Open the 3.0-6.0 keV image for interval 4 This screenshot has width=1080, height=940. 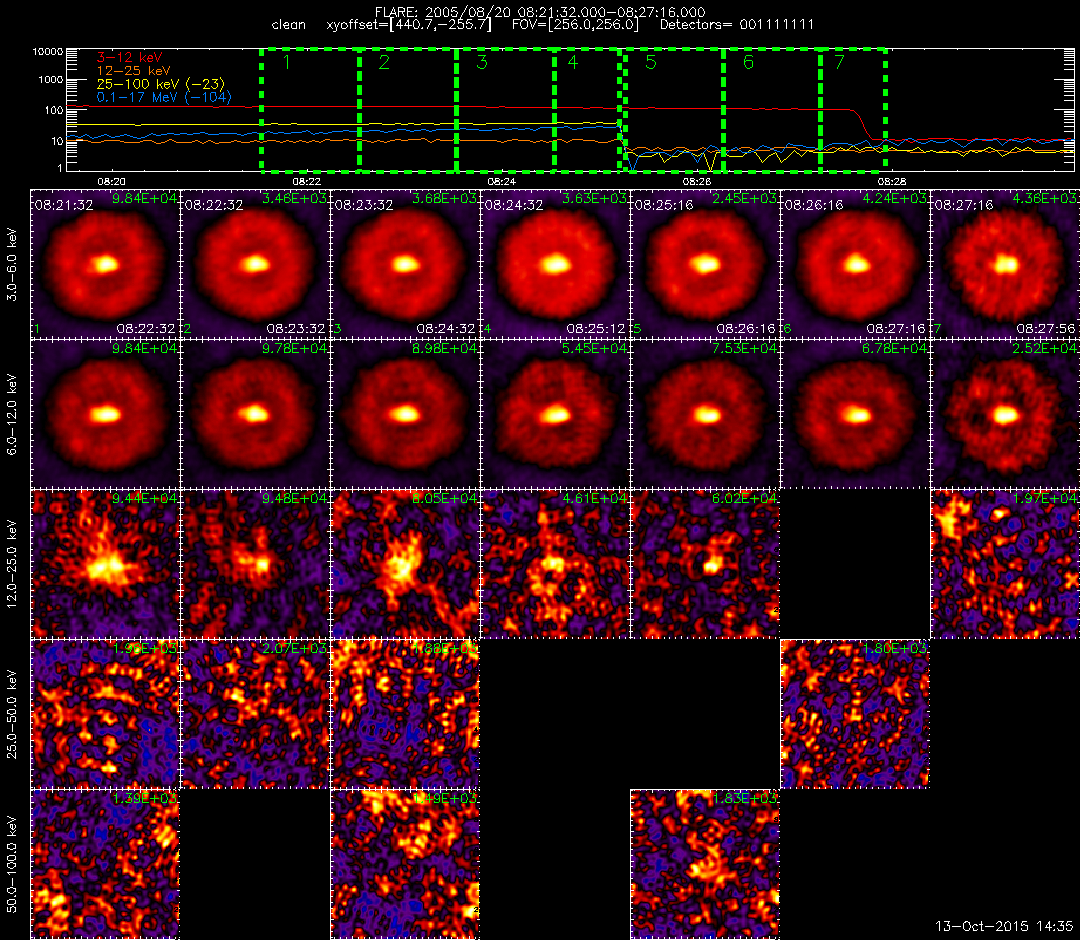pos(556,264)
